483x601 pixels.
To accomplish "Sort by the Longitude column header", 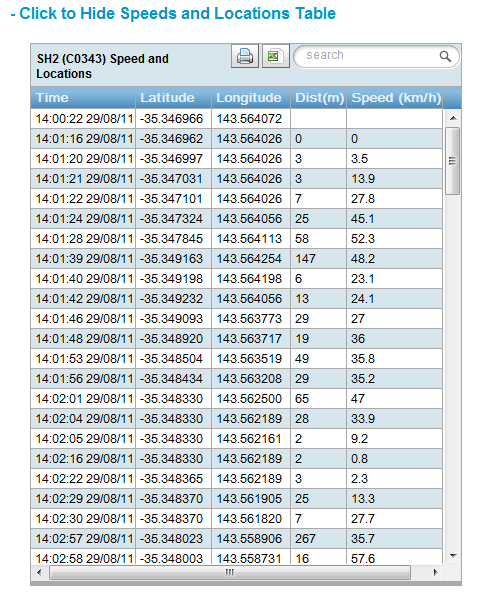I will coord(251,98).
